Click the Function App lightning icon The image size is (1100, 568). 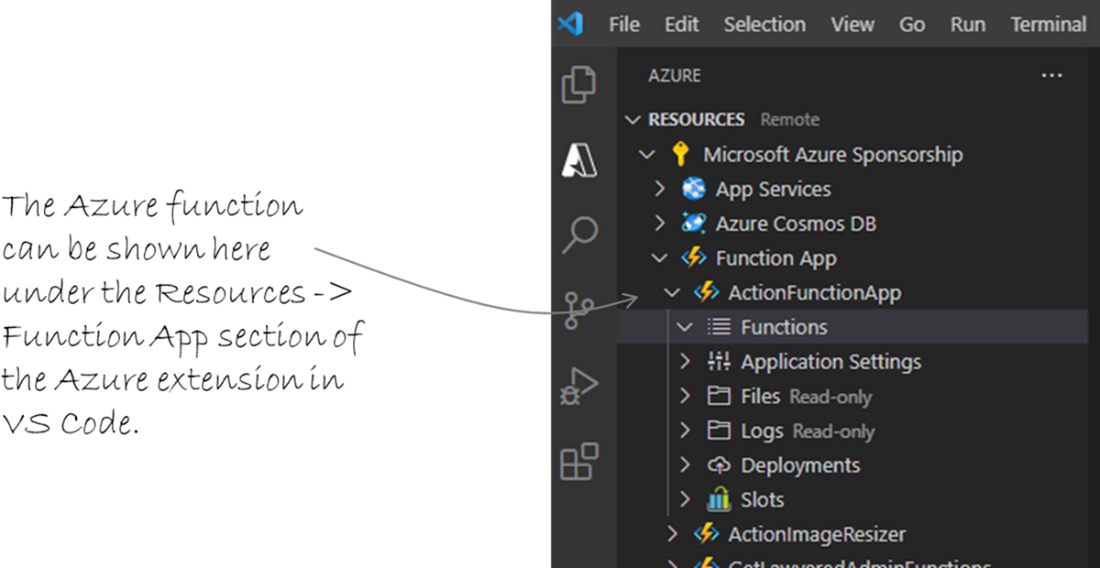click(x=694, y=258)
